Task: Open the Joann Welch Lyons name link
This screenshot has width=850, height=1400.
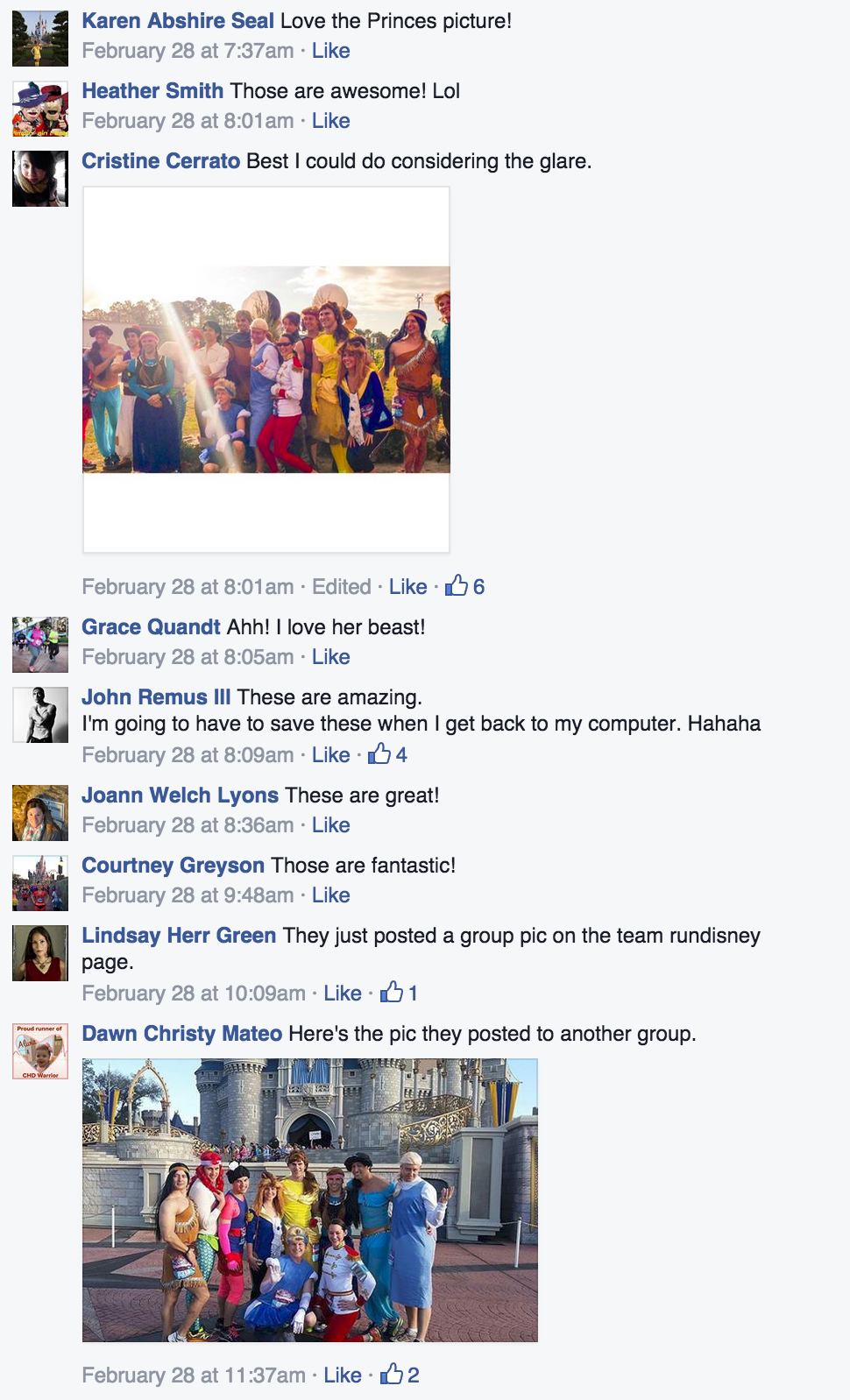Action: click(180, 795)
